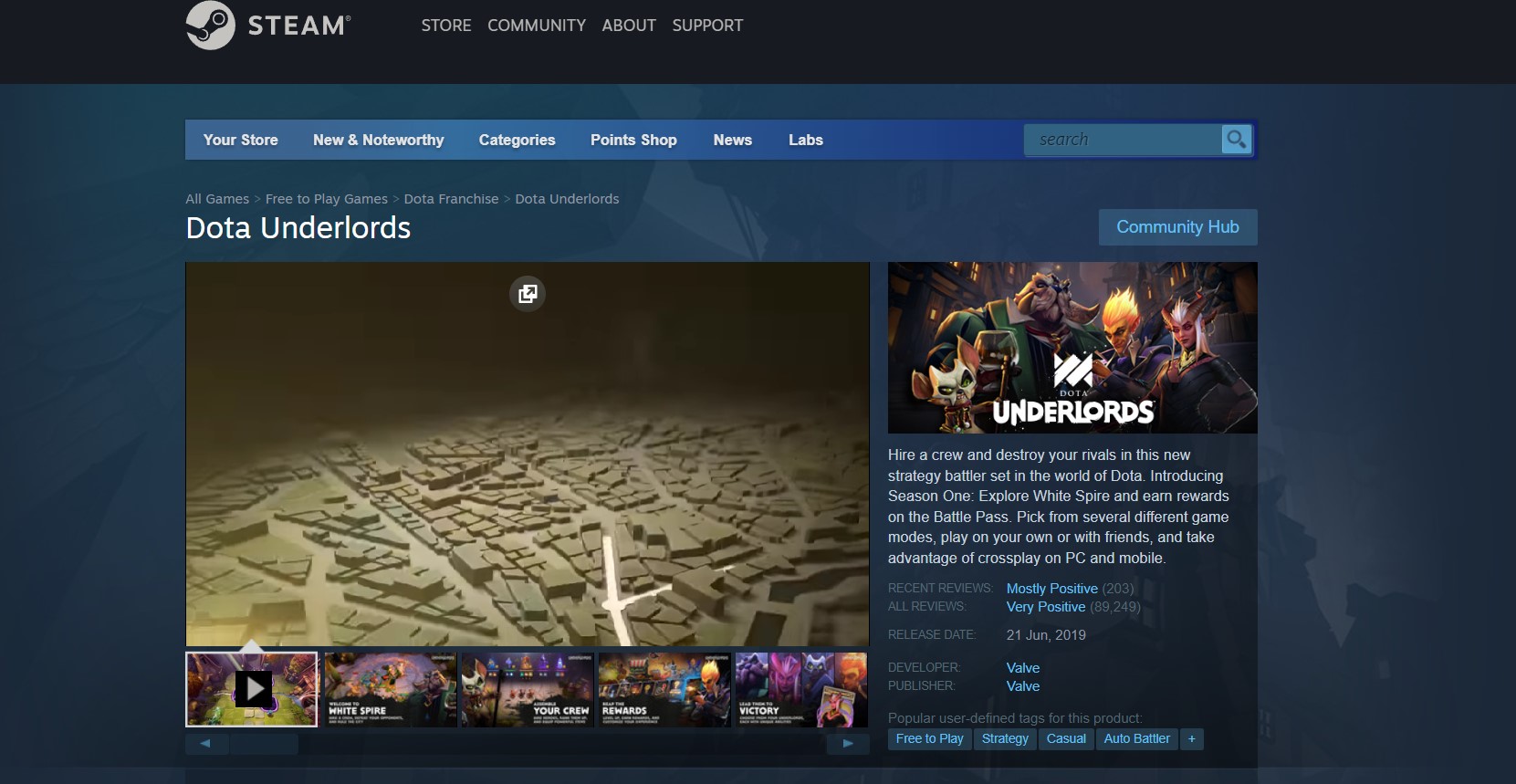Open the Categories tab
The image size is (1516, 784).
coord(517,140)
